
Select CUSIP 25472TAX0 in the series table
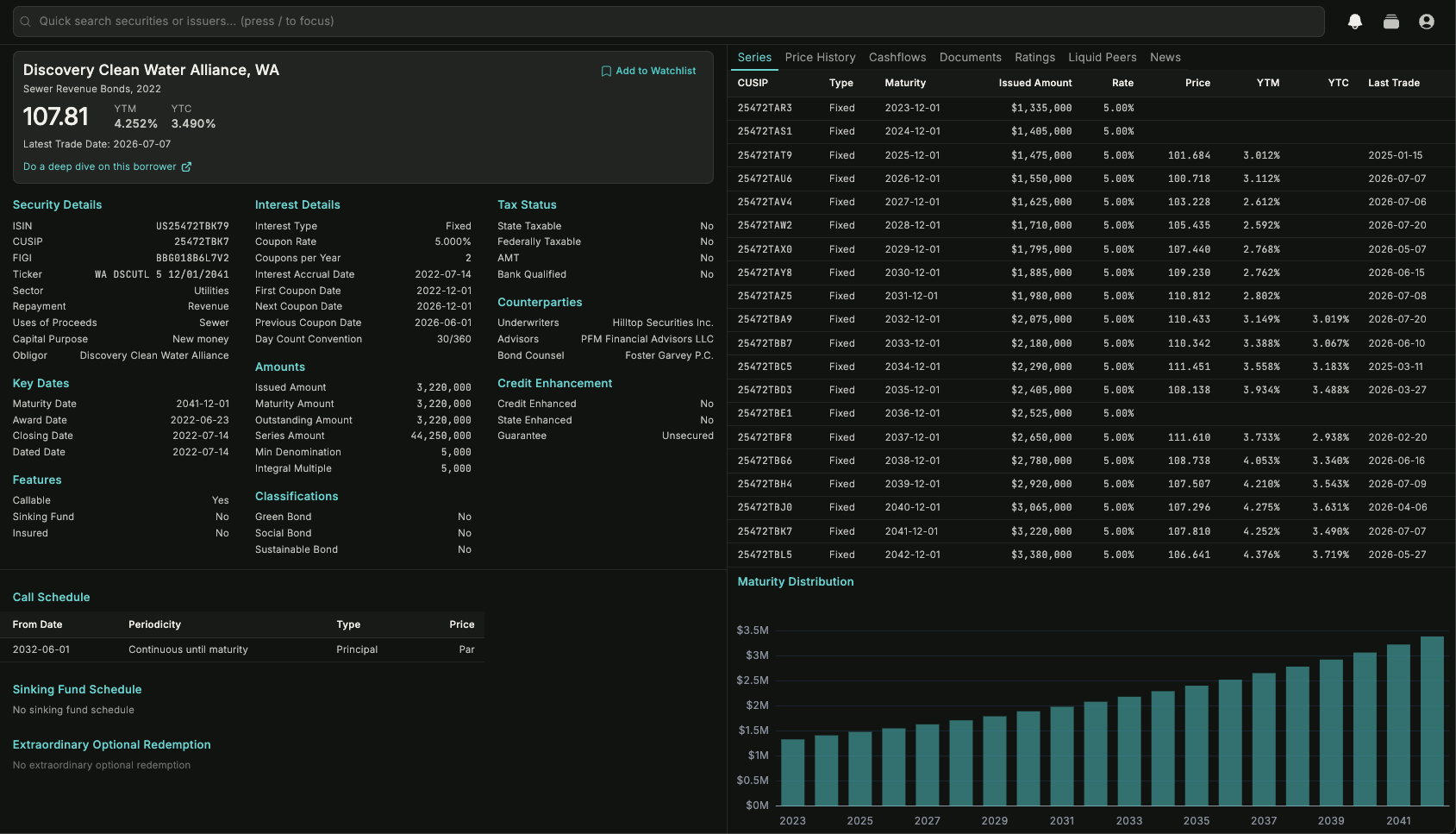click(765, 249)
